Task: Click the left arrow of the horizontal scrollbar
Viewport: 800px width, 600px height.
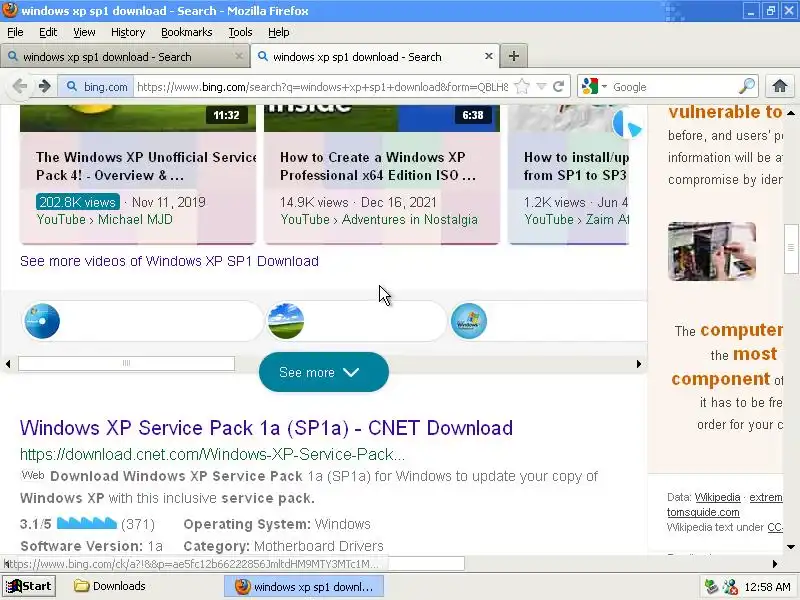Action: pos(8,364)
